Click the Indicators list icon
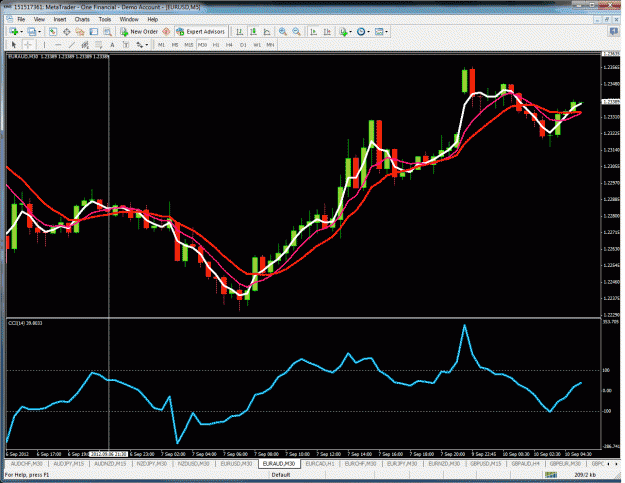The width and height of the screenshot is (625, 483). tap(343, 31)
